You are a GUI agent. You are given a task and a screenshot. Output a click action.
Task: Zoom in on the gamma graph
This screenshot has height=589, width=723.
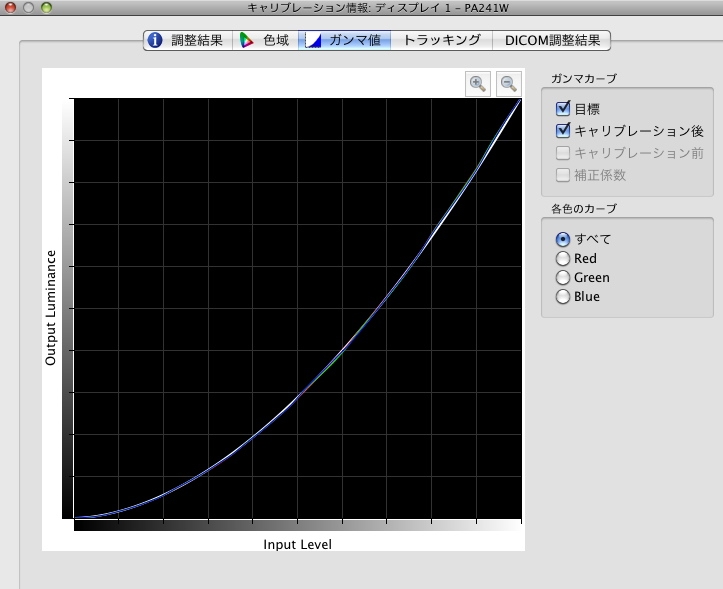pyautogui.click(x=478, y=84)
